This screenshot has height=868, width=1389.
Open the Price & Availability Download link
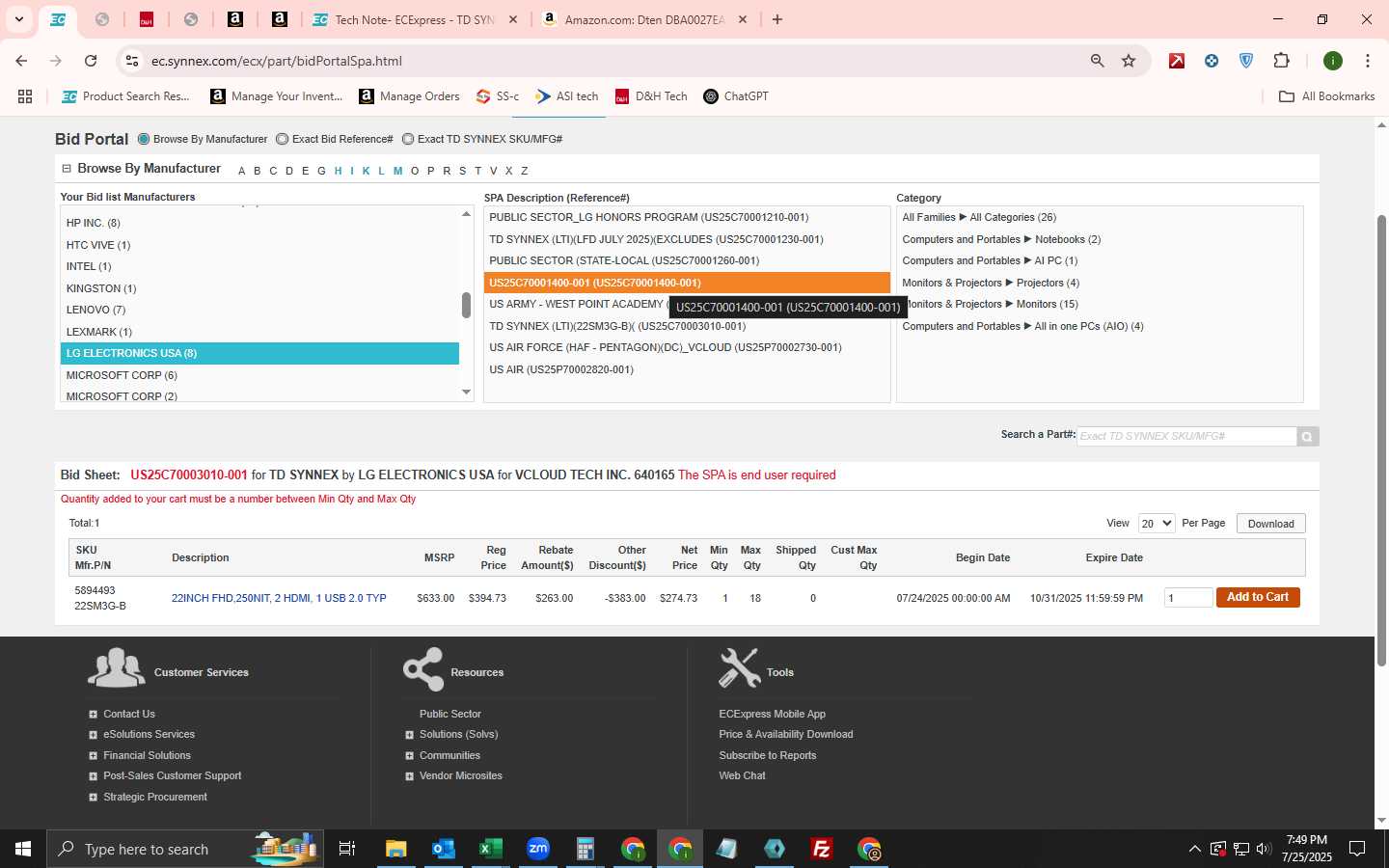tap(785, 735)
